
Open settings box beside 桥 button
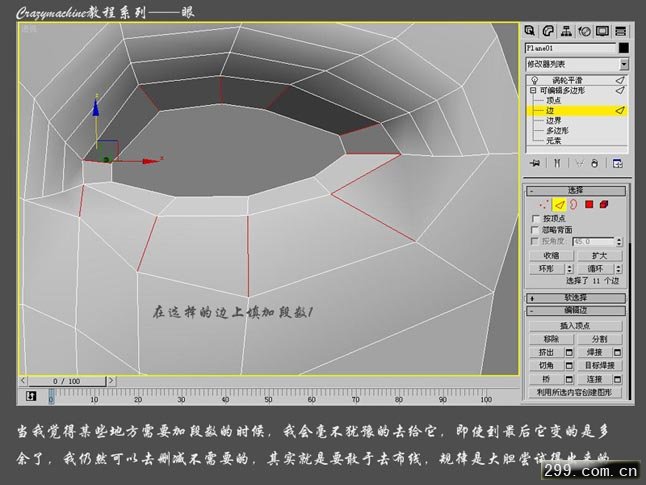tap(569, 379)
